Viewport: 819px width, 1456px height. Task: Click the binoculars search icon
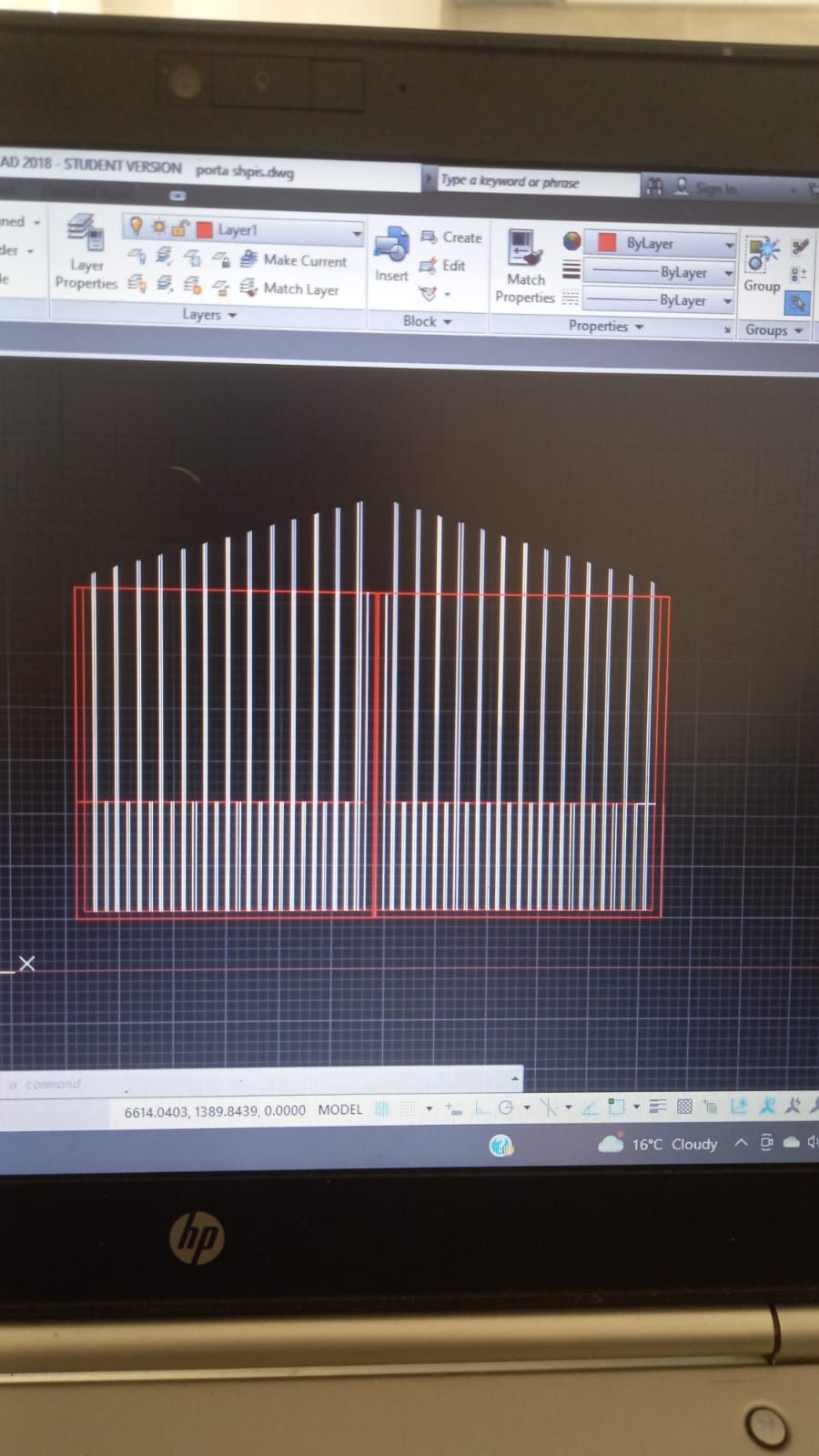654,187
